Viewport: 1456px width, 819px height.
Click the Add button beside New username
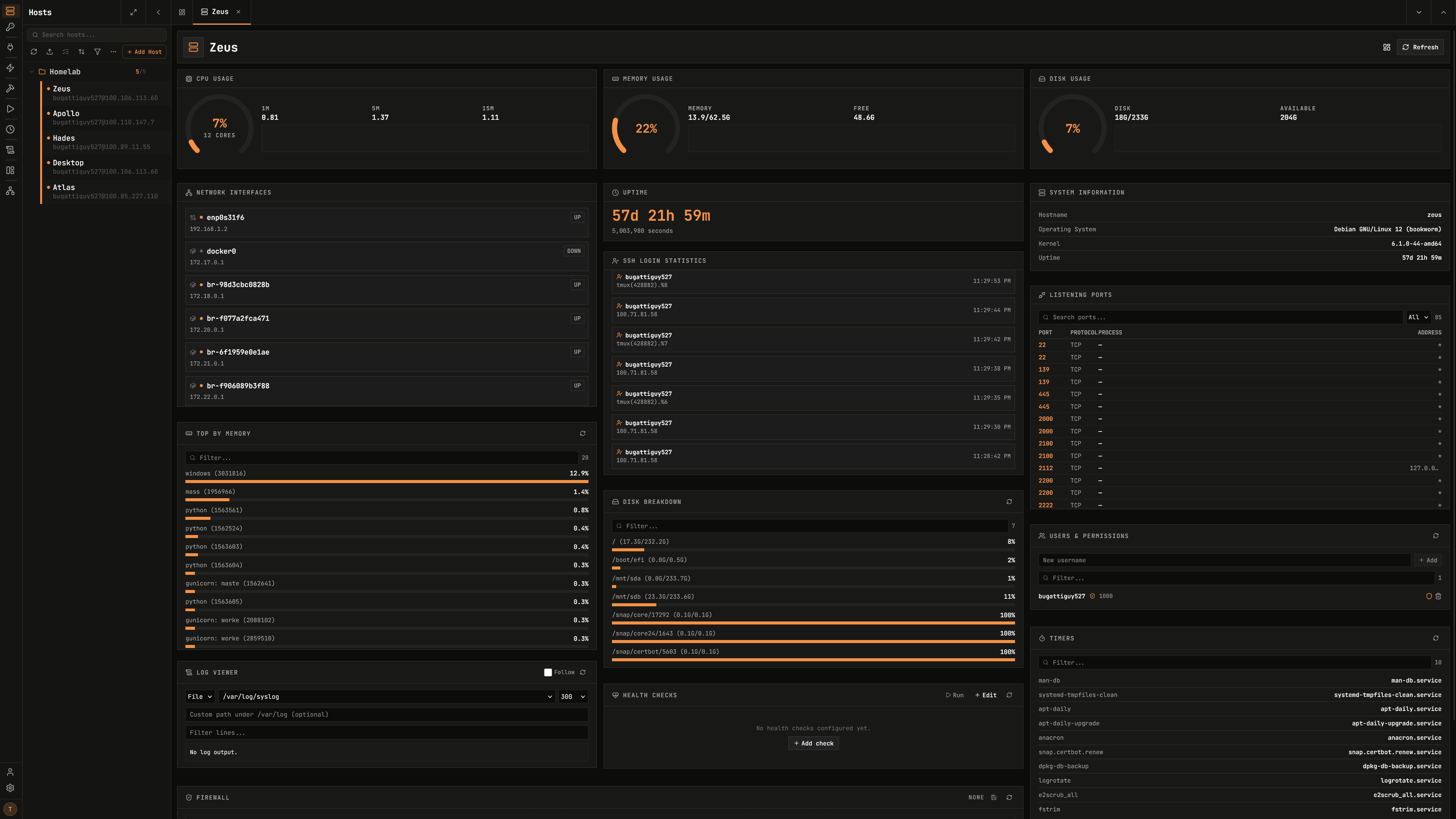1428,560
